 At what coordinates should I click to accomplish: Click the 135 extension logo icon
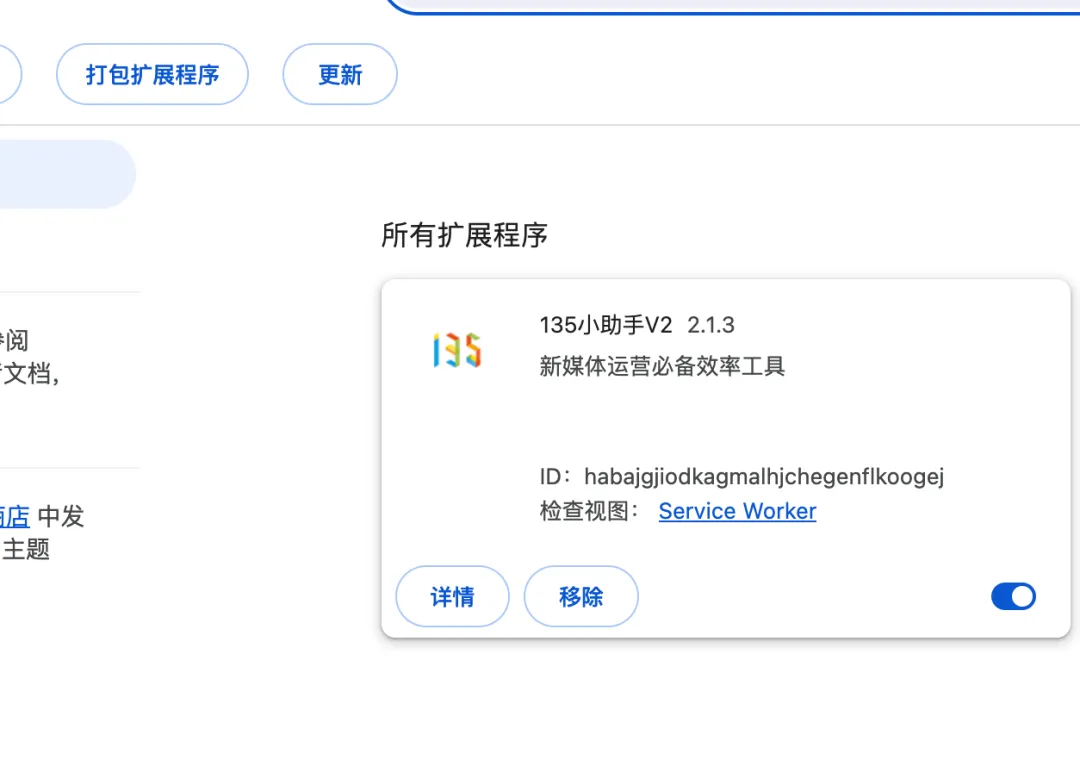(457, 350)
